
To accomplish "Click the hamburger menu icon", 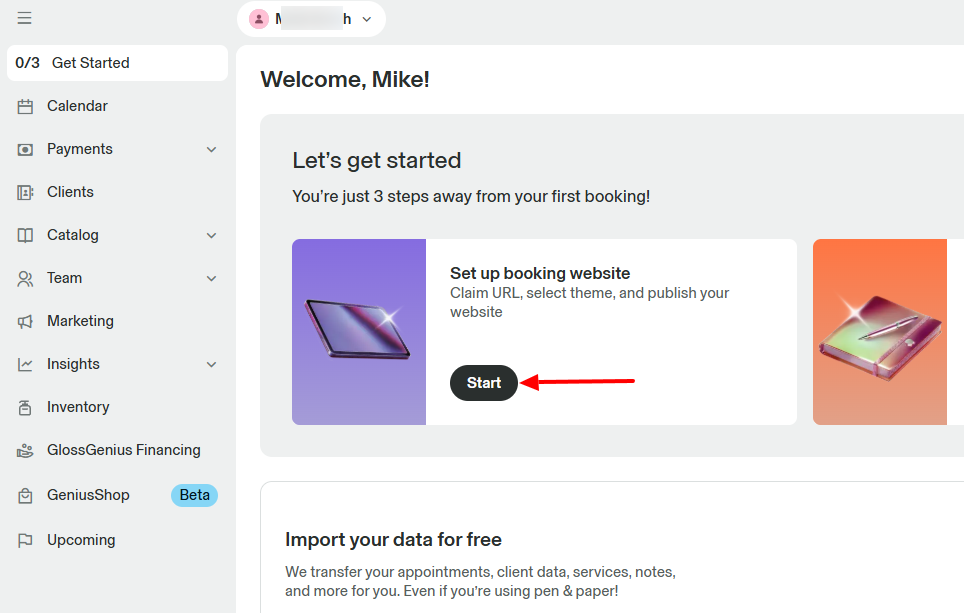I will click(24, 18).
